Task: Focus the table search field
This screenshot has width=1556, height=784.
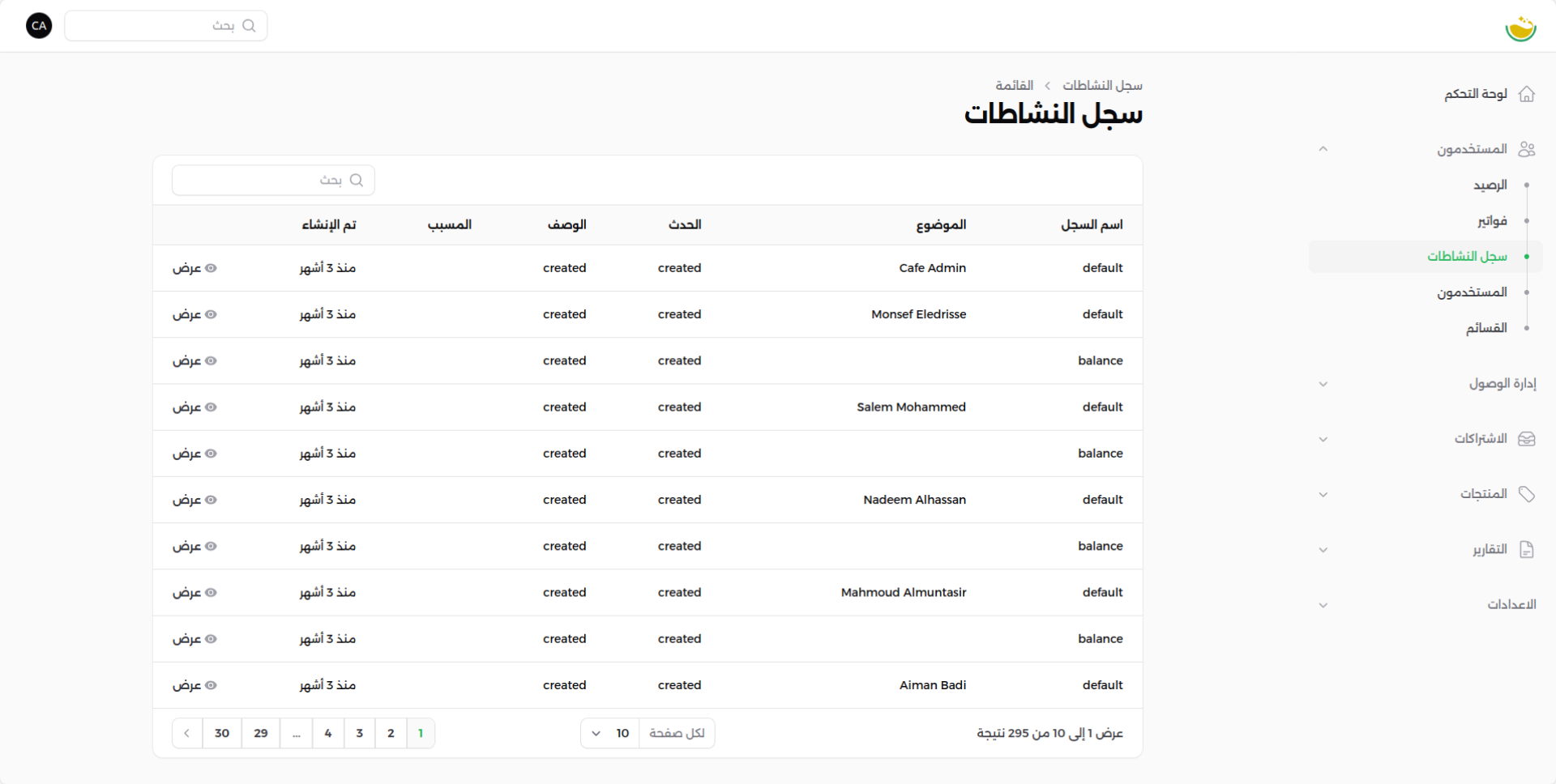Action: point(273,180)
